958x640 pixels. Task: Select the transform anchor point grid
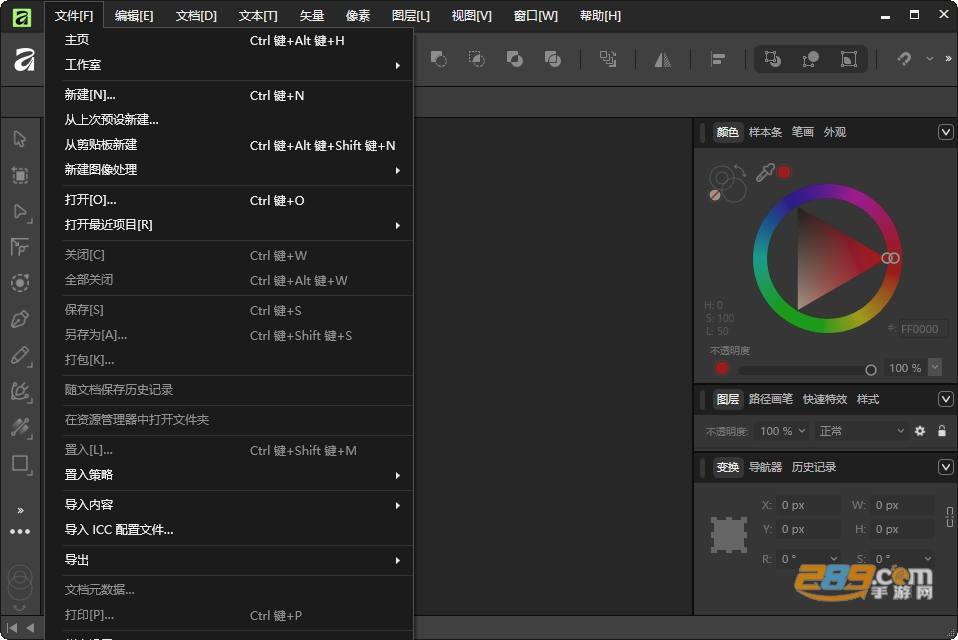[x=729, y=534]
